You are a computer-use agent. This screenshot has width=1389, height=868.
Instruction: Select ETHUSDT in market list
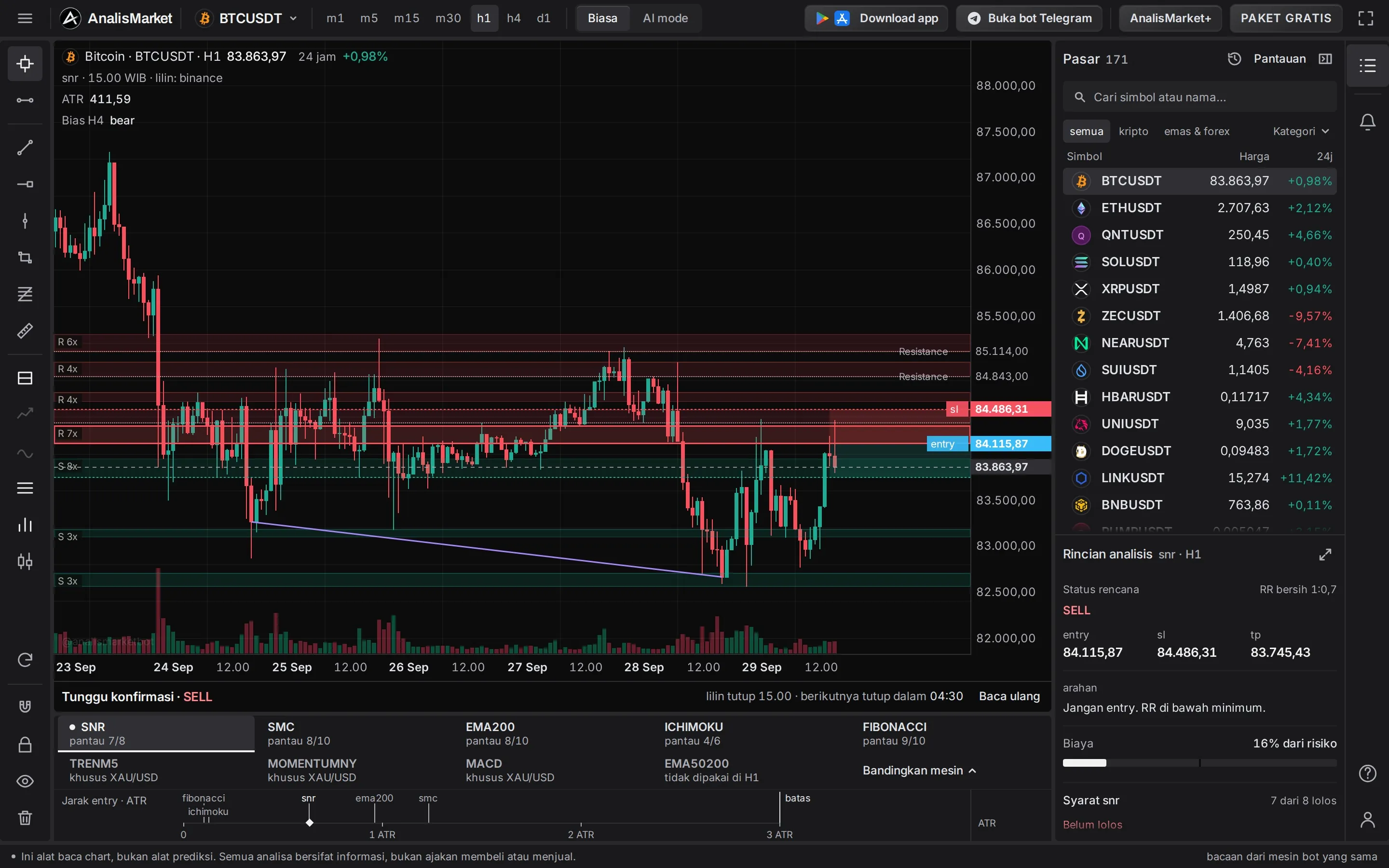click(1199, 208)
